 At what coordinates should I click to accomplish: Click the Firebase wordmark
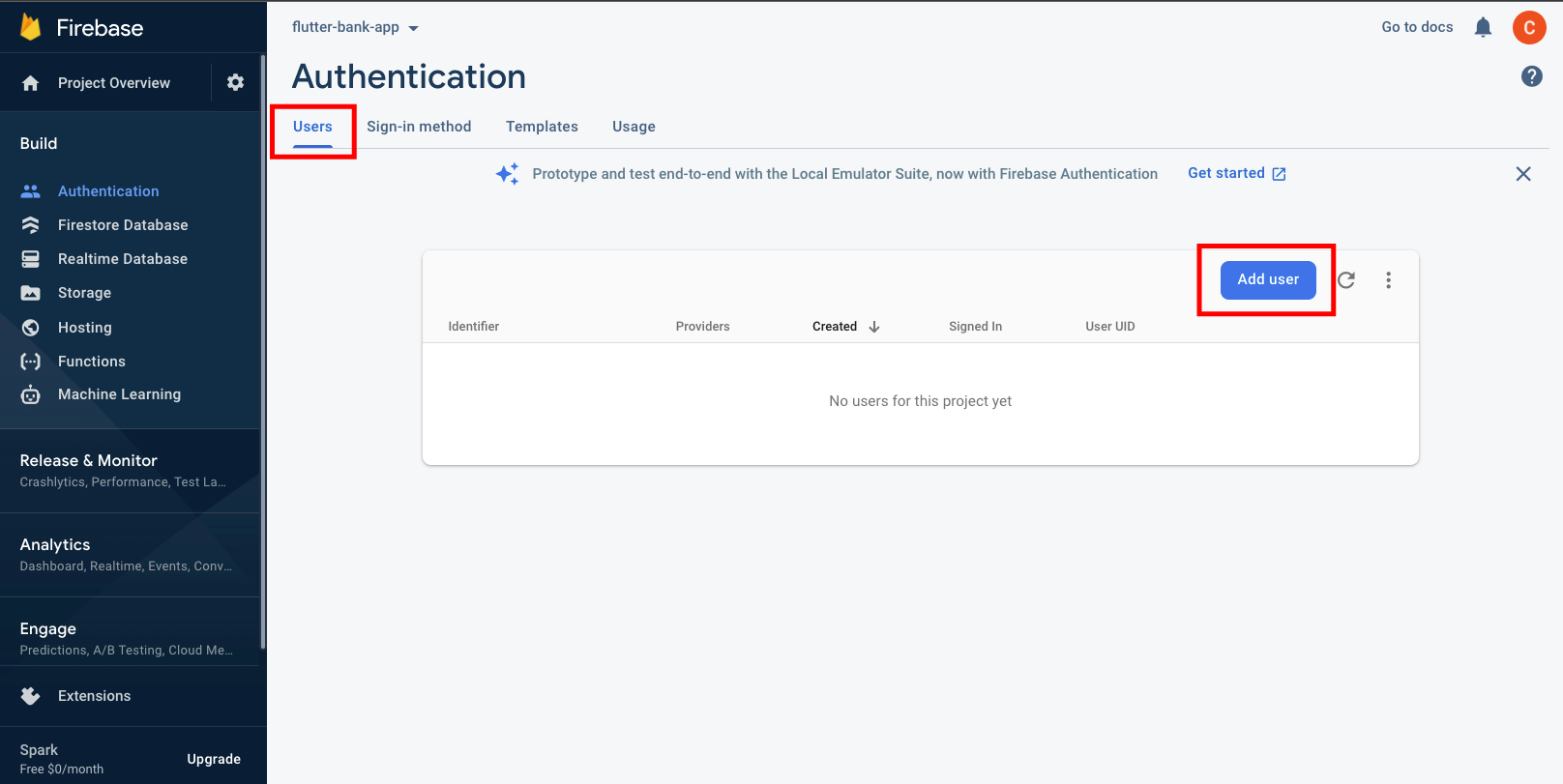100,28
